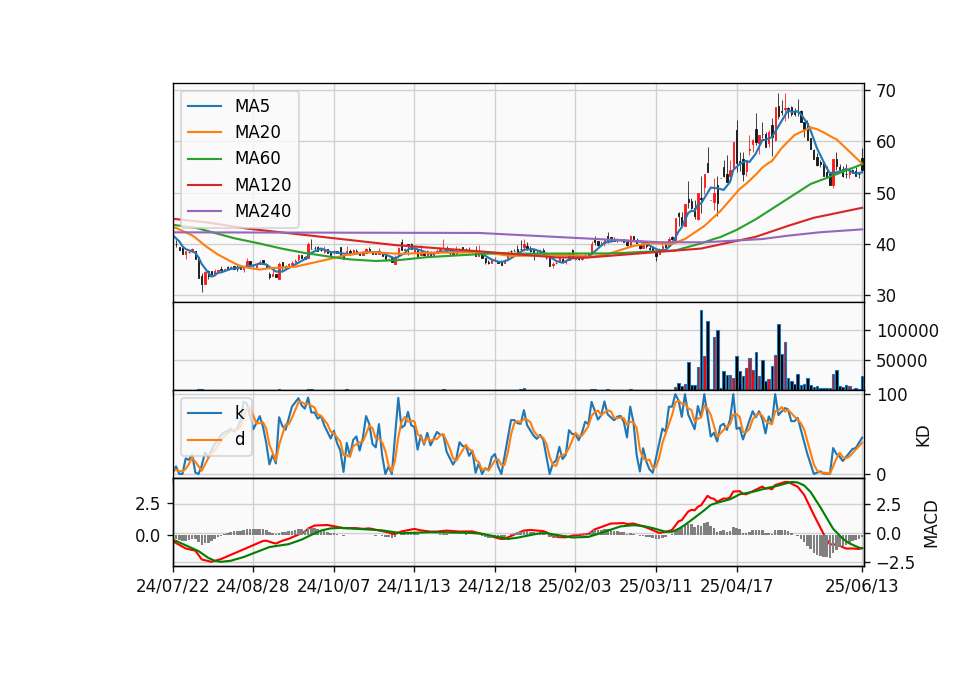The height and width of the screenshot is (690, 960).
Task: Click the KD axis title
Action: point(923,436)
